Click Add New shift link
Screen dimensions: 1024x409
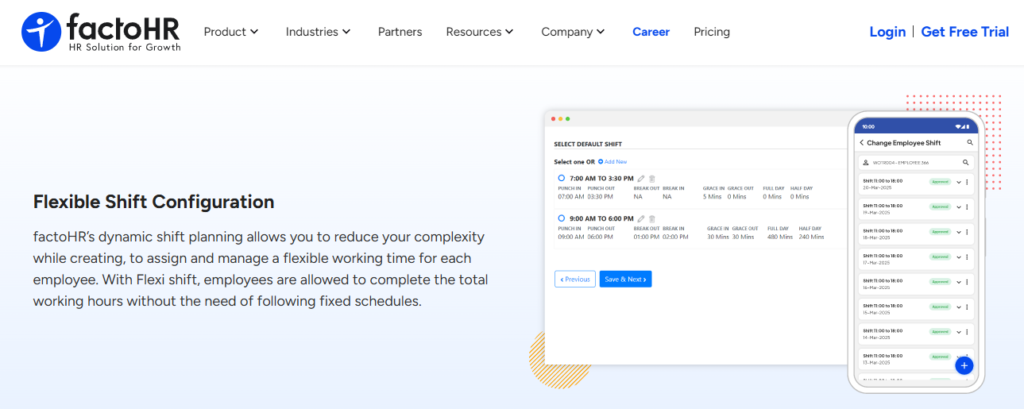point(613,161)
